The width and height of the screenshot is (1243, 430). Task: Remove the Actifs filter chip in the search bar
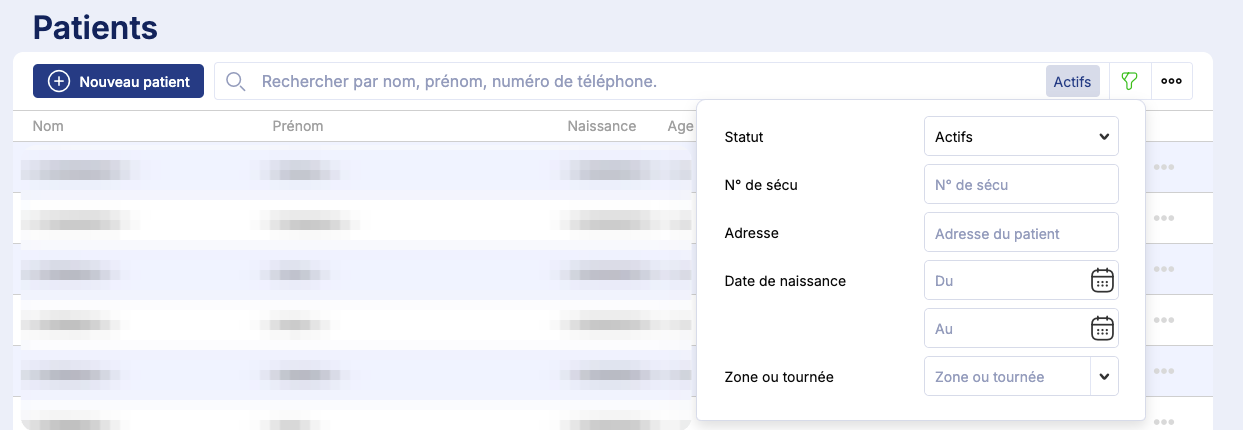(x=1072, y=81)
